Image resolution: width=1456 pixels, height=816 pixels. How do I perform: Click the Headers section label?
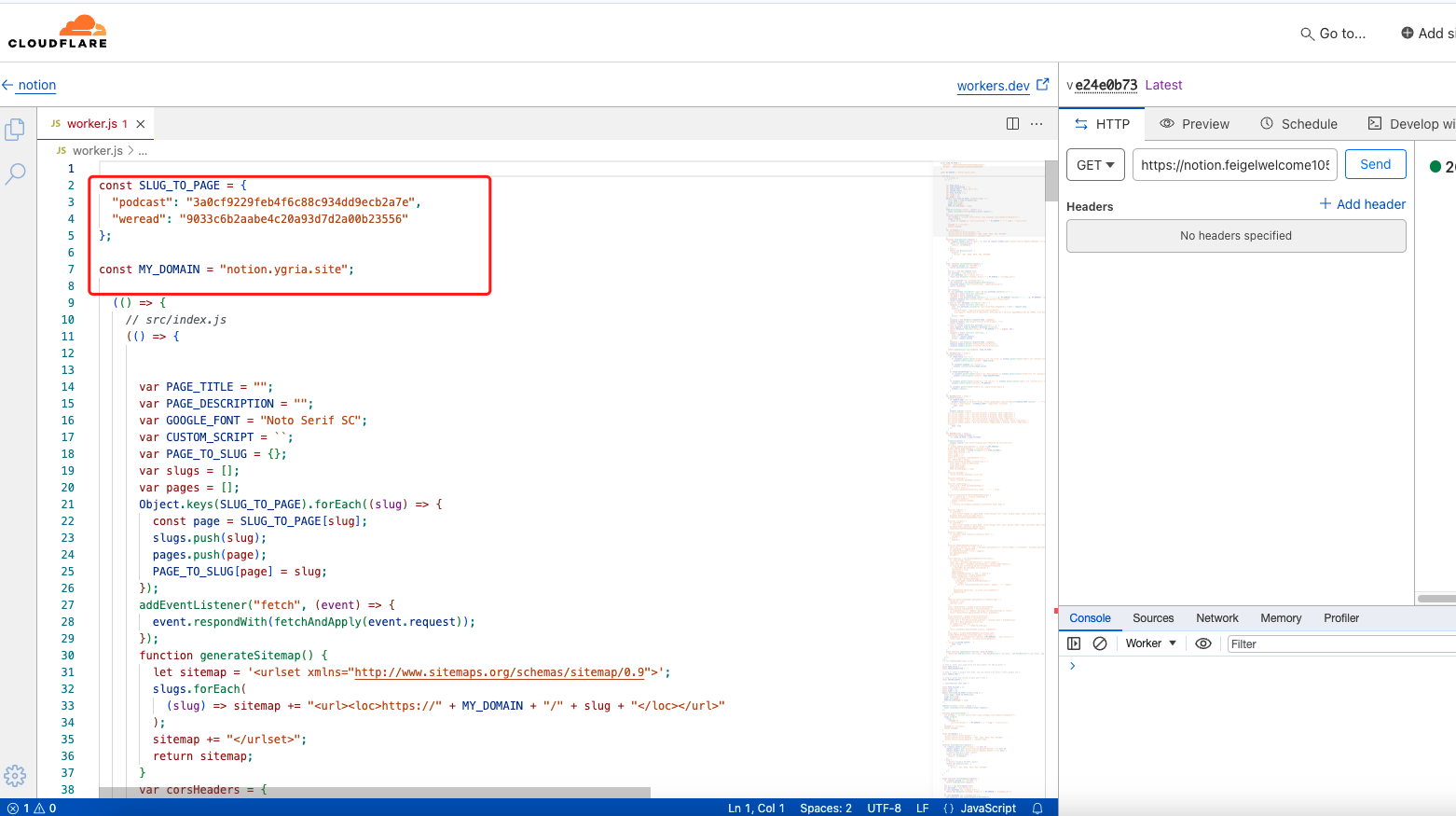1090,207
